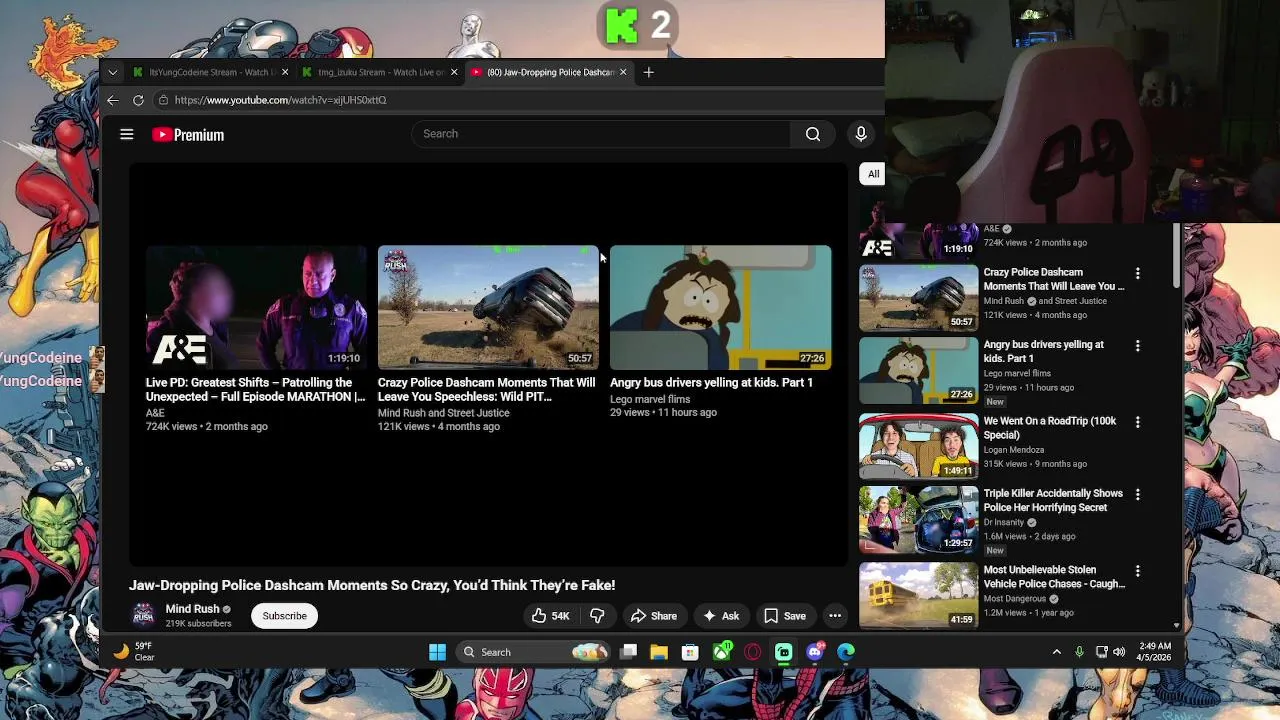Click the browser address bar URL
1280x720 pixels.
point(280,100)
